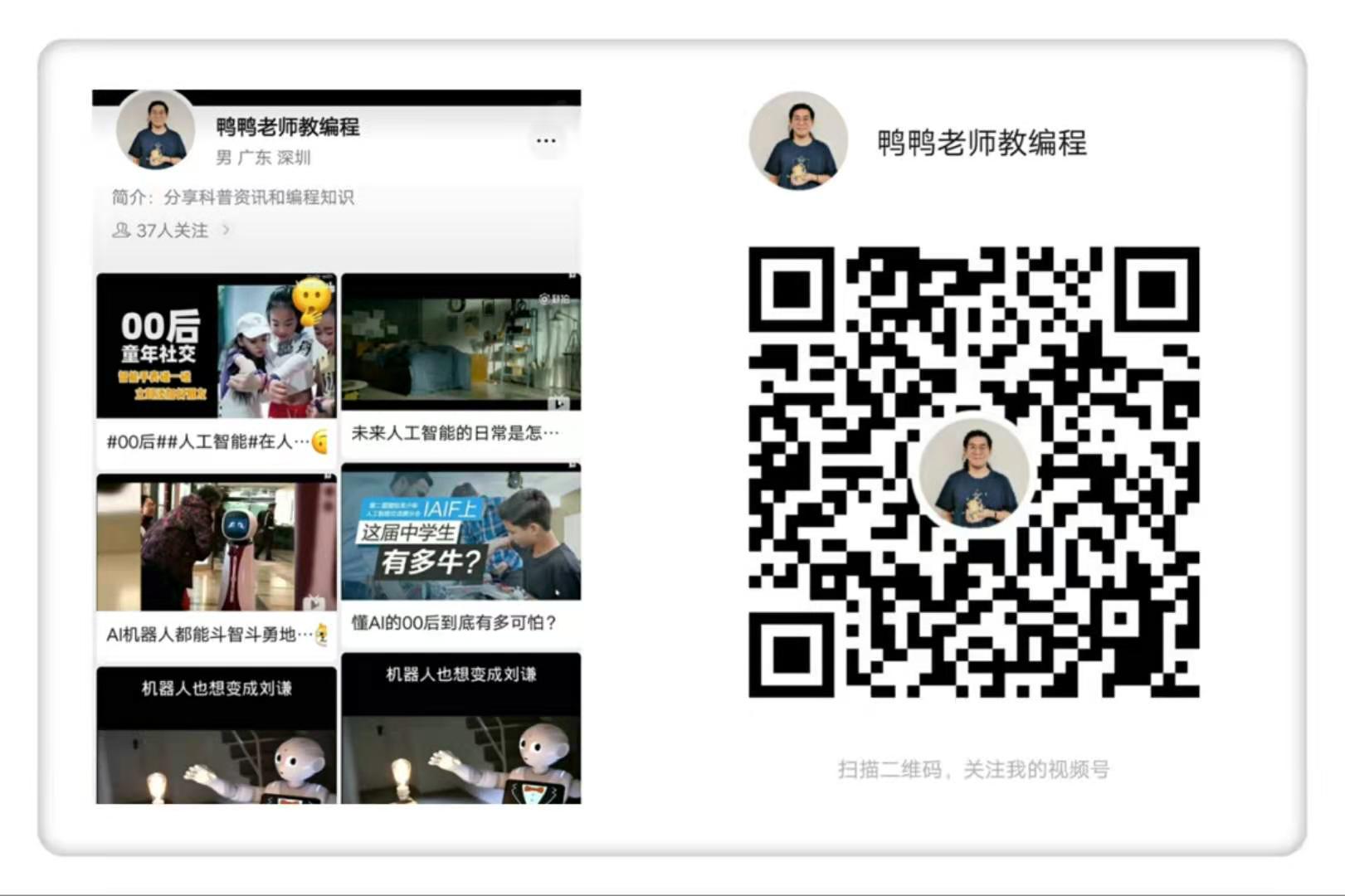Click the avatar in the QR code center

[x=975, y=473]
